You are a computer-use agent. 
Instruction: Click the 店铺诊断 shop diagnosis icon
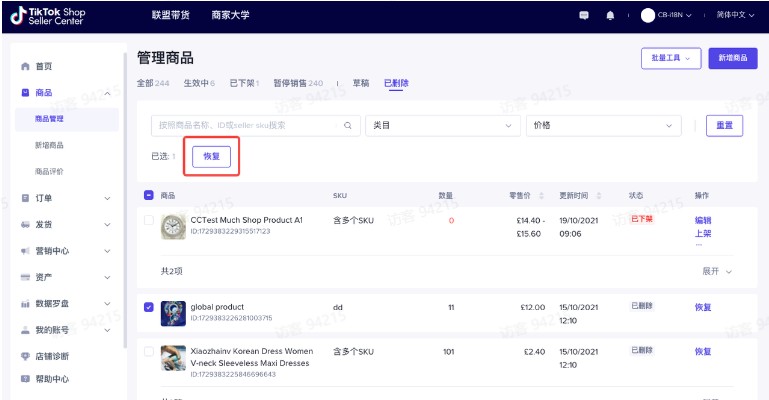coord(25,356)
